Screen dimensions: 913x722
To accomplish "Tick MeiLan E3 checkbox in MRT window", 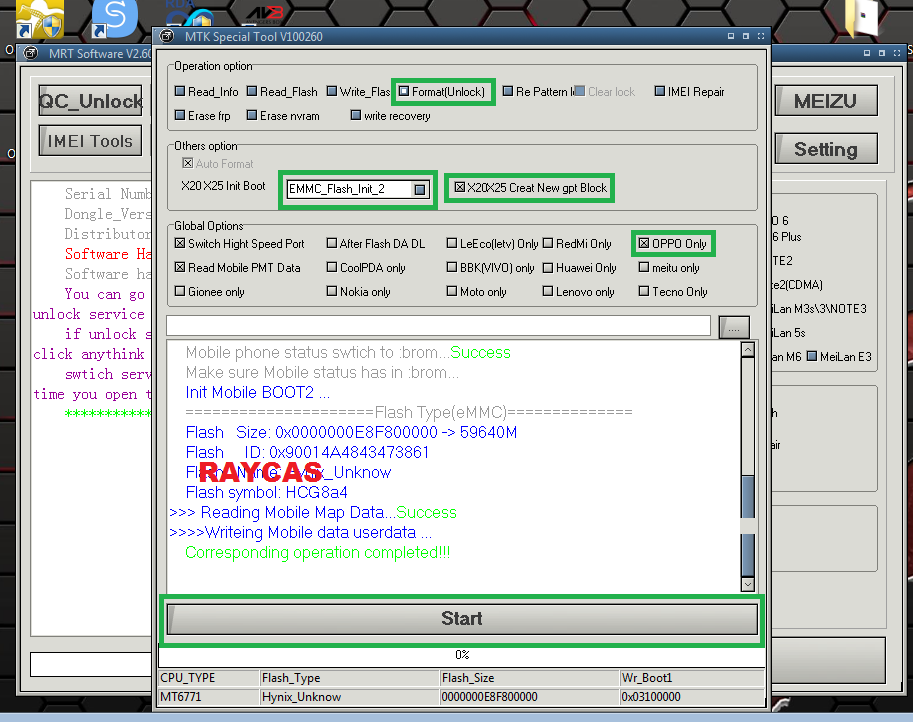I will (x=812, y=356).
